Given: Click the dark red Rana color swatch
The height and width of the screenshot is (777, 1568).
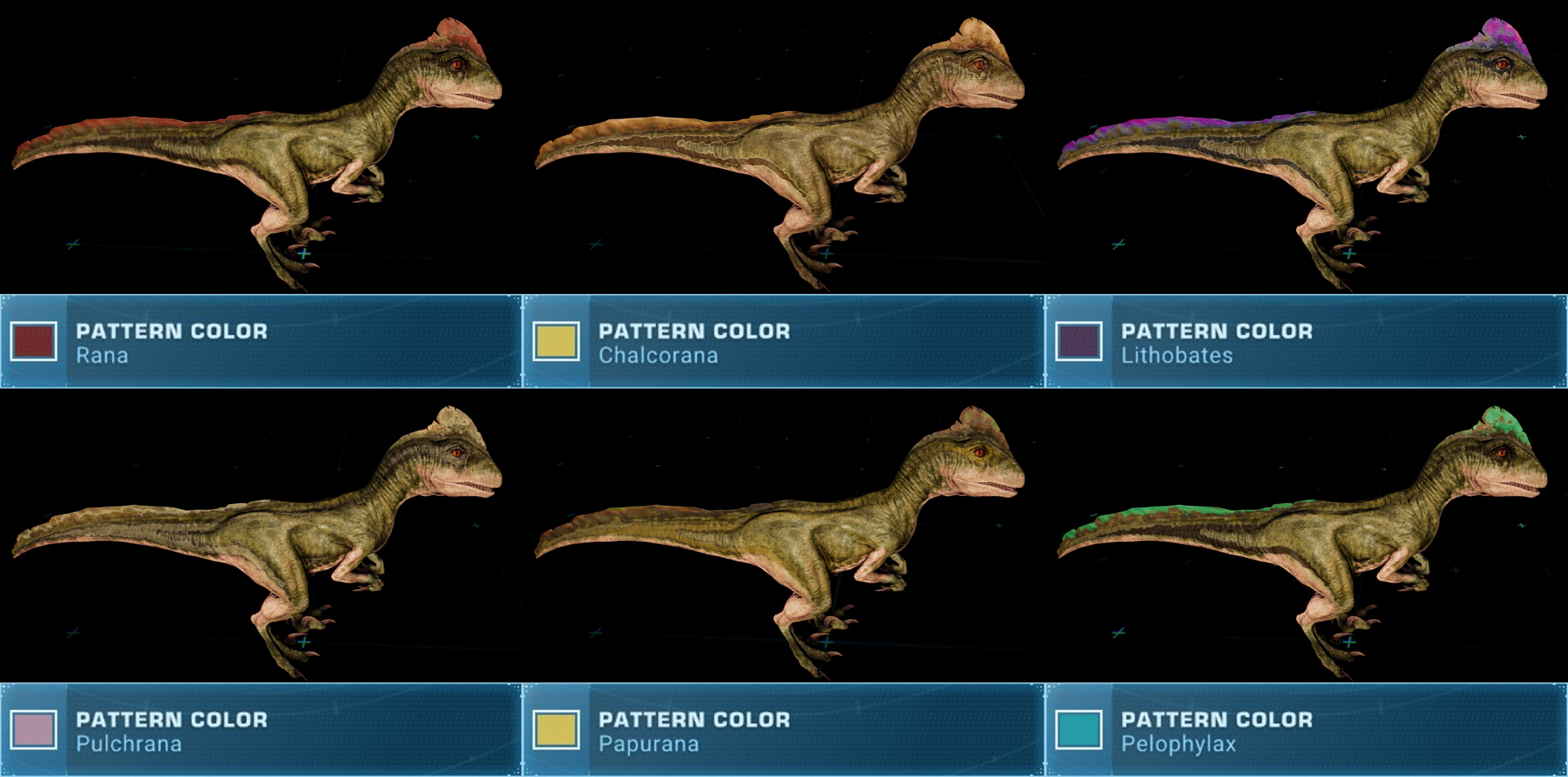Looking at the screenshot, I should [33, 341].
